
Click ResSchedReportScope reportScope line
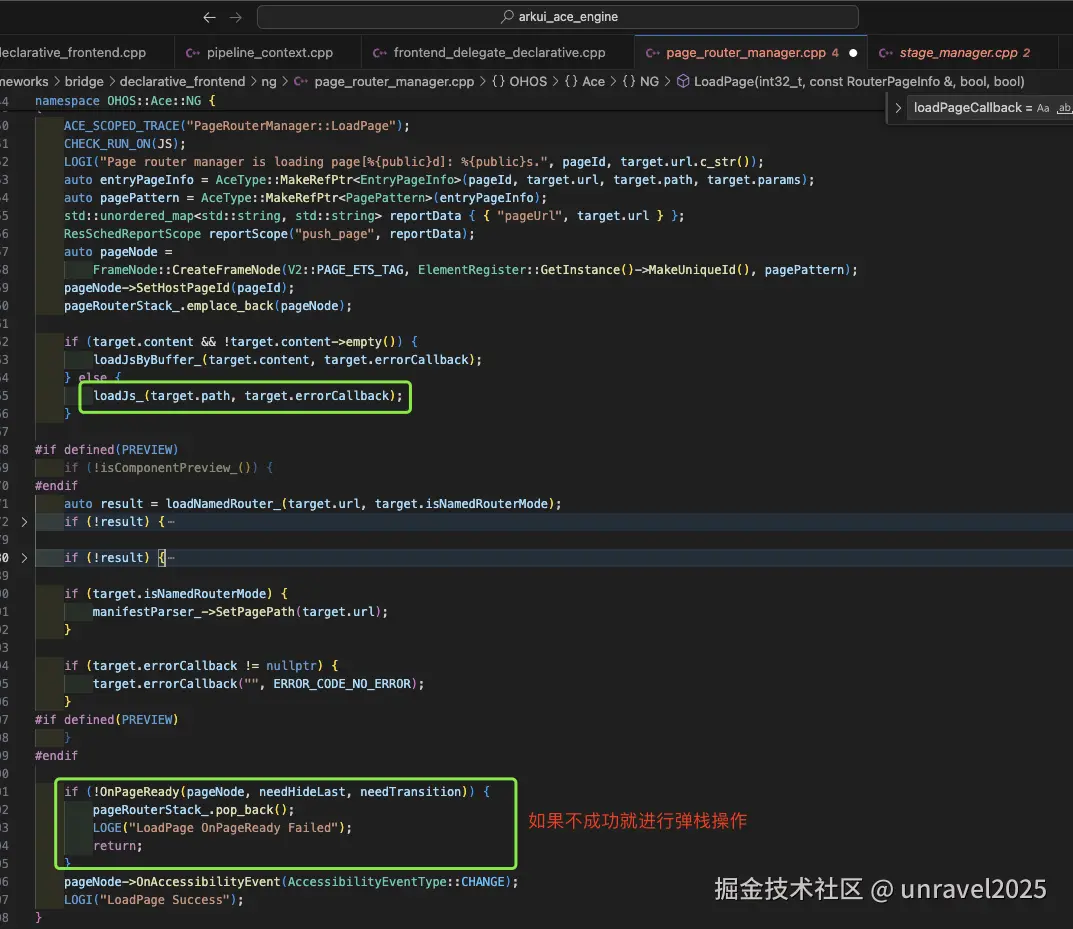point(269,234)
